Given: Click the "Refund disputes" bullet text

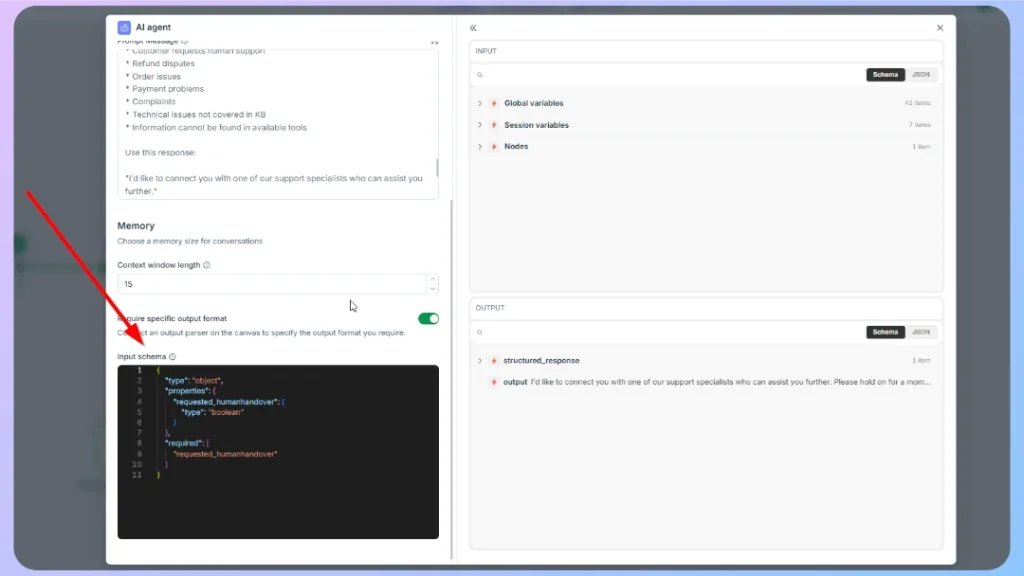Looking at the screenshot, I should tap(163, 63).
